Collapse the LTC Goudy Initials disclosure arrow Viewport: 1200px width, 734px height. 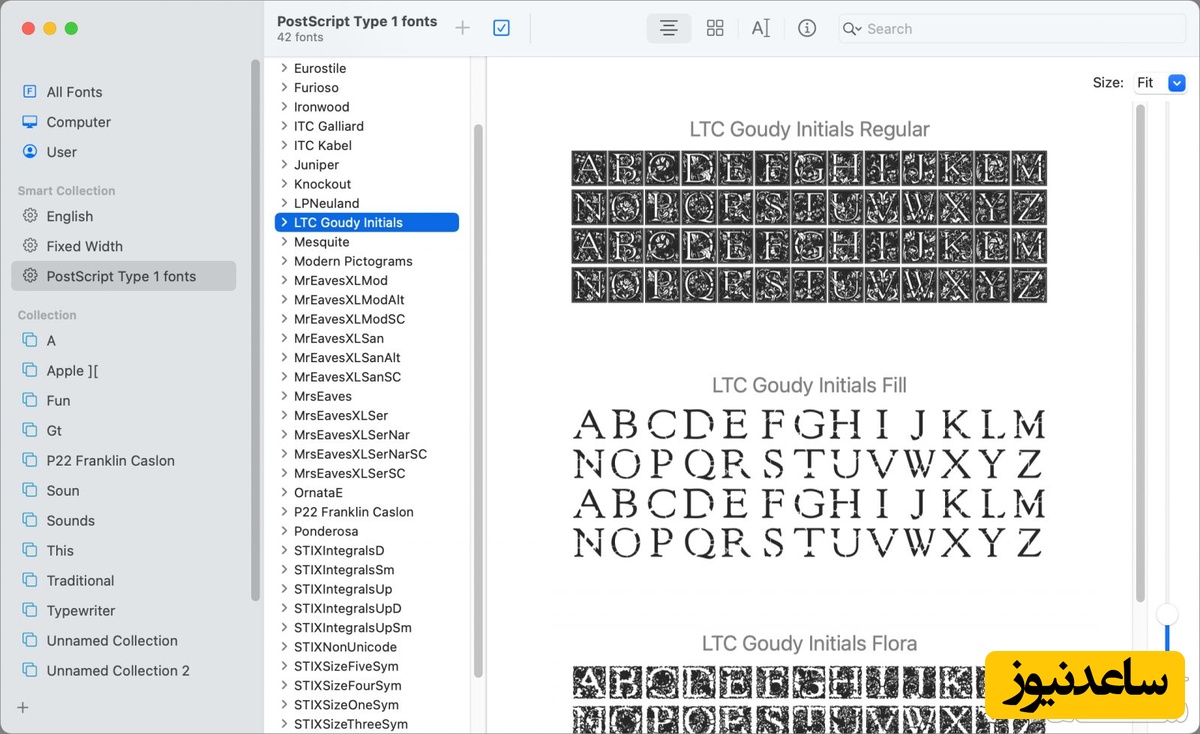tap(285, 222)
